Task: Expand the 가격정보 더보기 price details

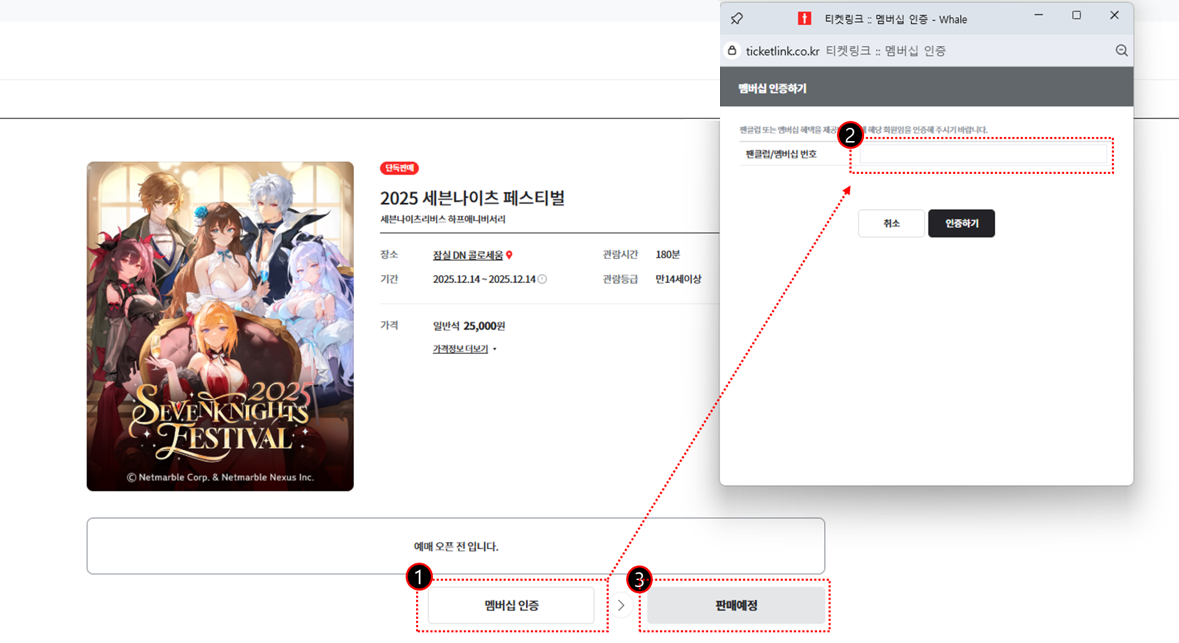Action: click(x=464, y=349)
